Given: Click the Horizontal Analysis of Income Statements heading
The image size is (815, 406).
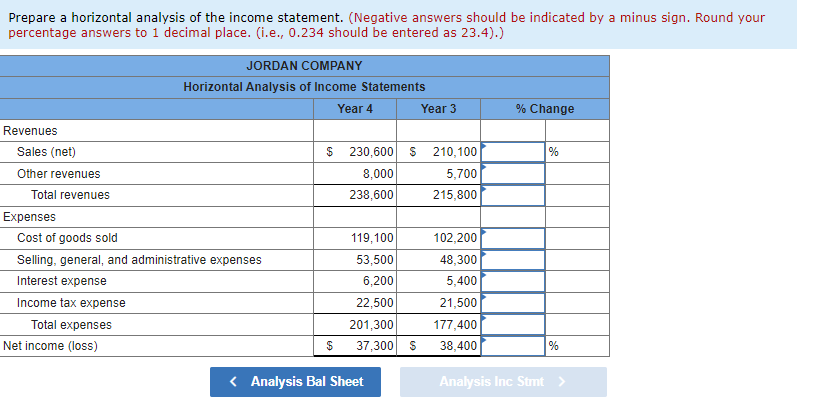Looking at the screenshot, I should click(304, 87).
